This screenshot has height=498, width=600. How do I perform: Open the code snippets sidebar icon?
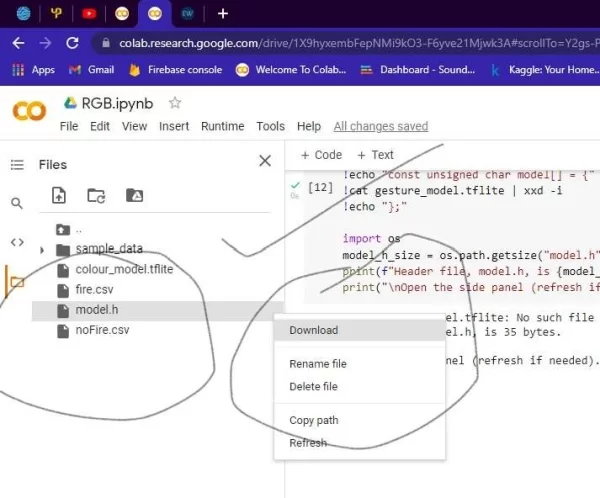(17, 242)
